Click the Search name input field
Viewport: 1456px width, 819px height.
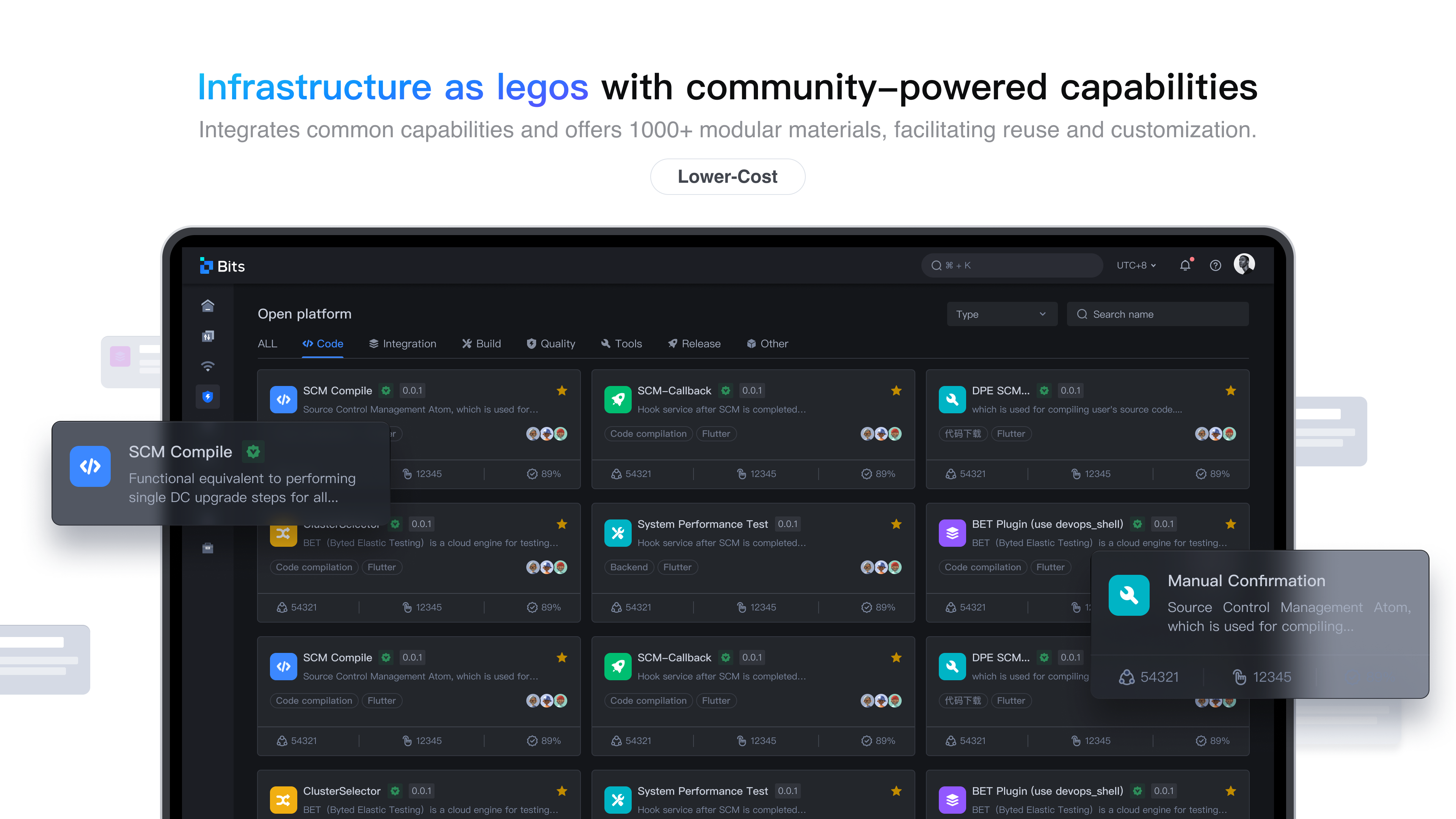[1158, 314]
